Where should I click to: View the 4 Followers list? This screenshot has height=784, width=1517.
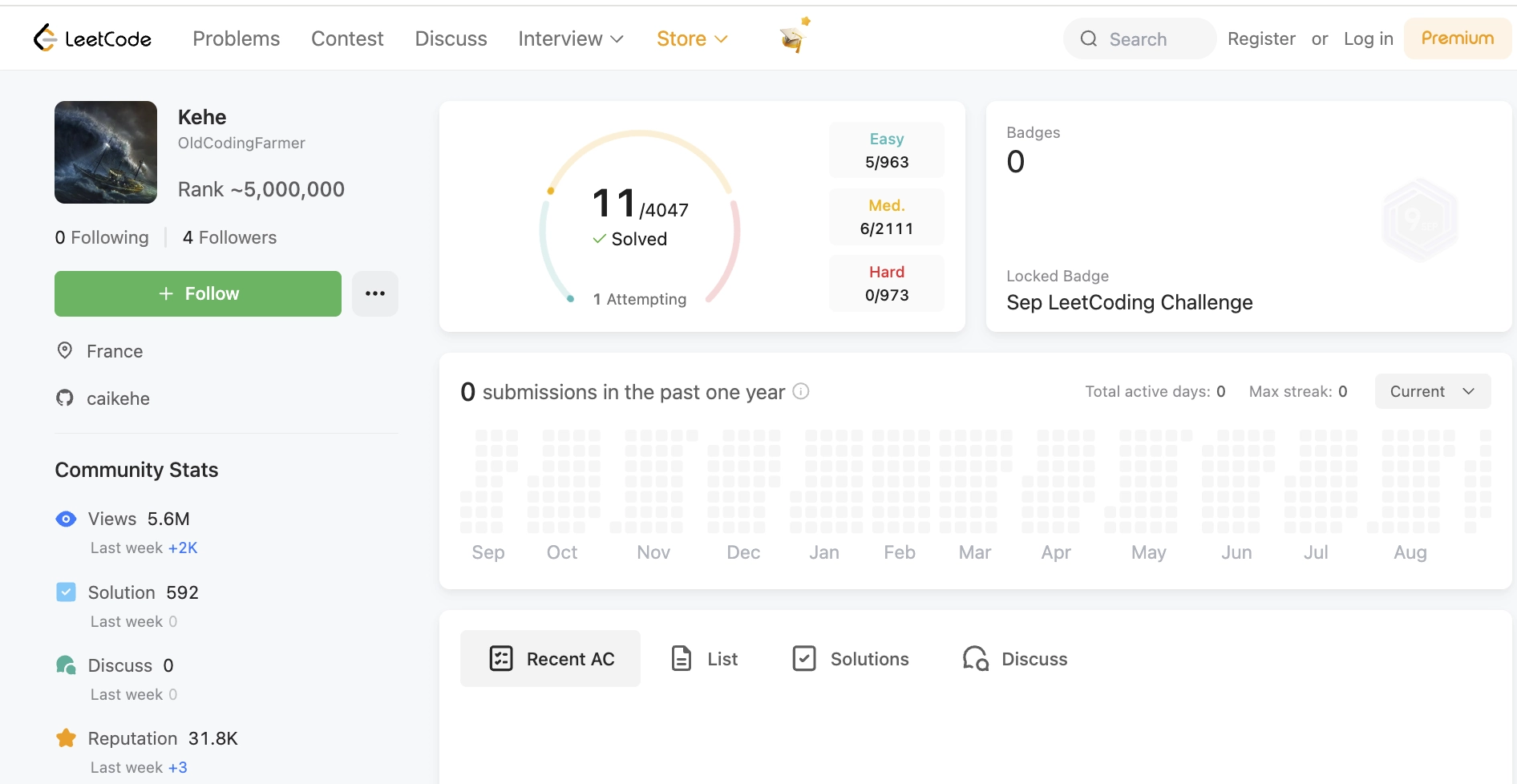[229, 237]
